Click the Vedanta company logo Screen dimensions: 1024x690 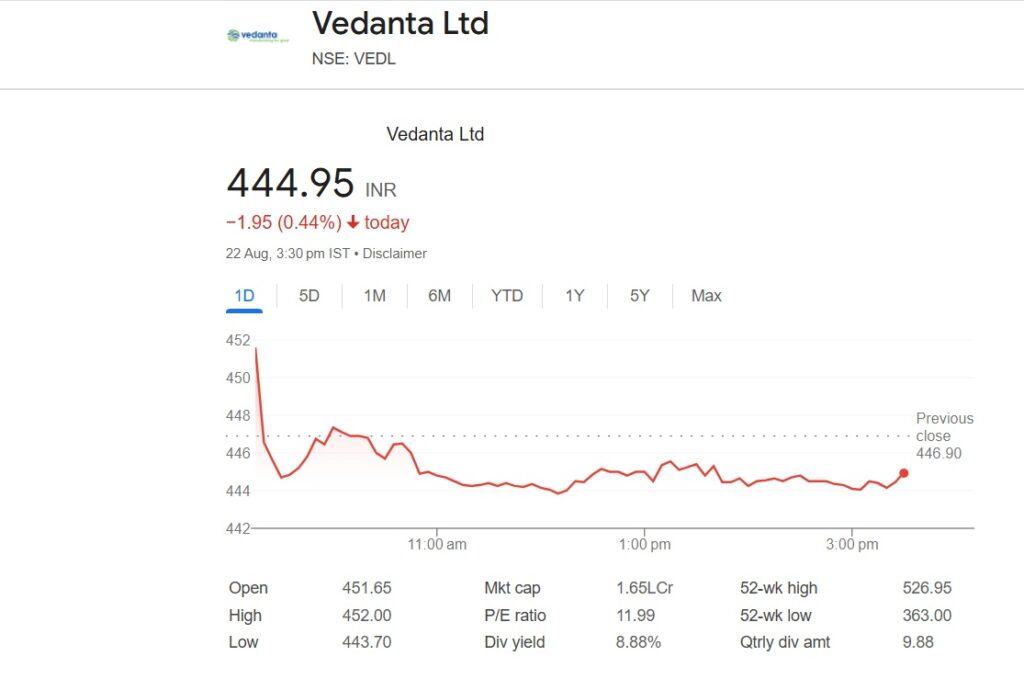258,36
